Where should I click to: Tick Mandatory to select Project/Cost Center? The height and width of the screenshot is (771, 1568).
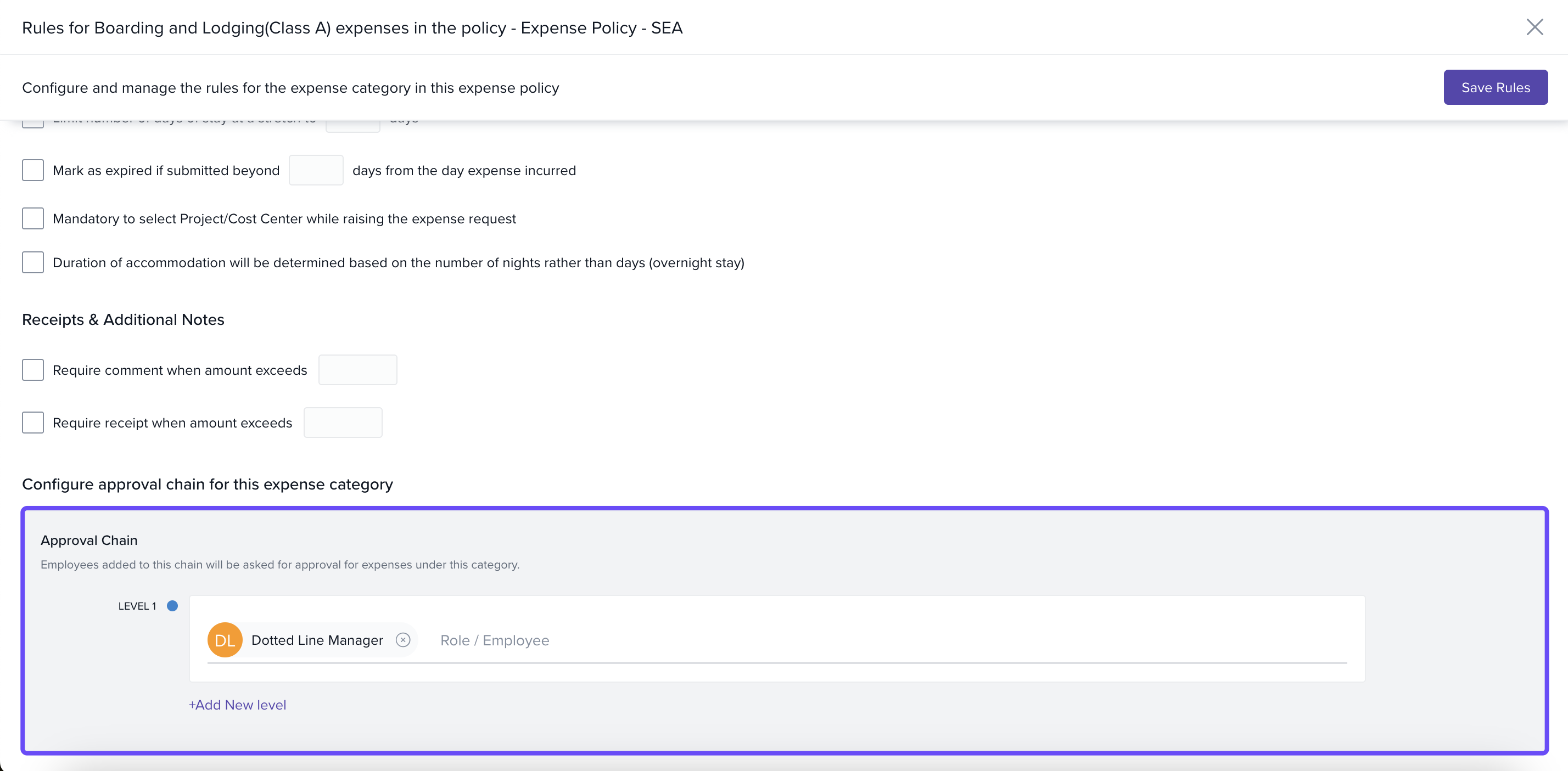(x=33, y=218)
